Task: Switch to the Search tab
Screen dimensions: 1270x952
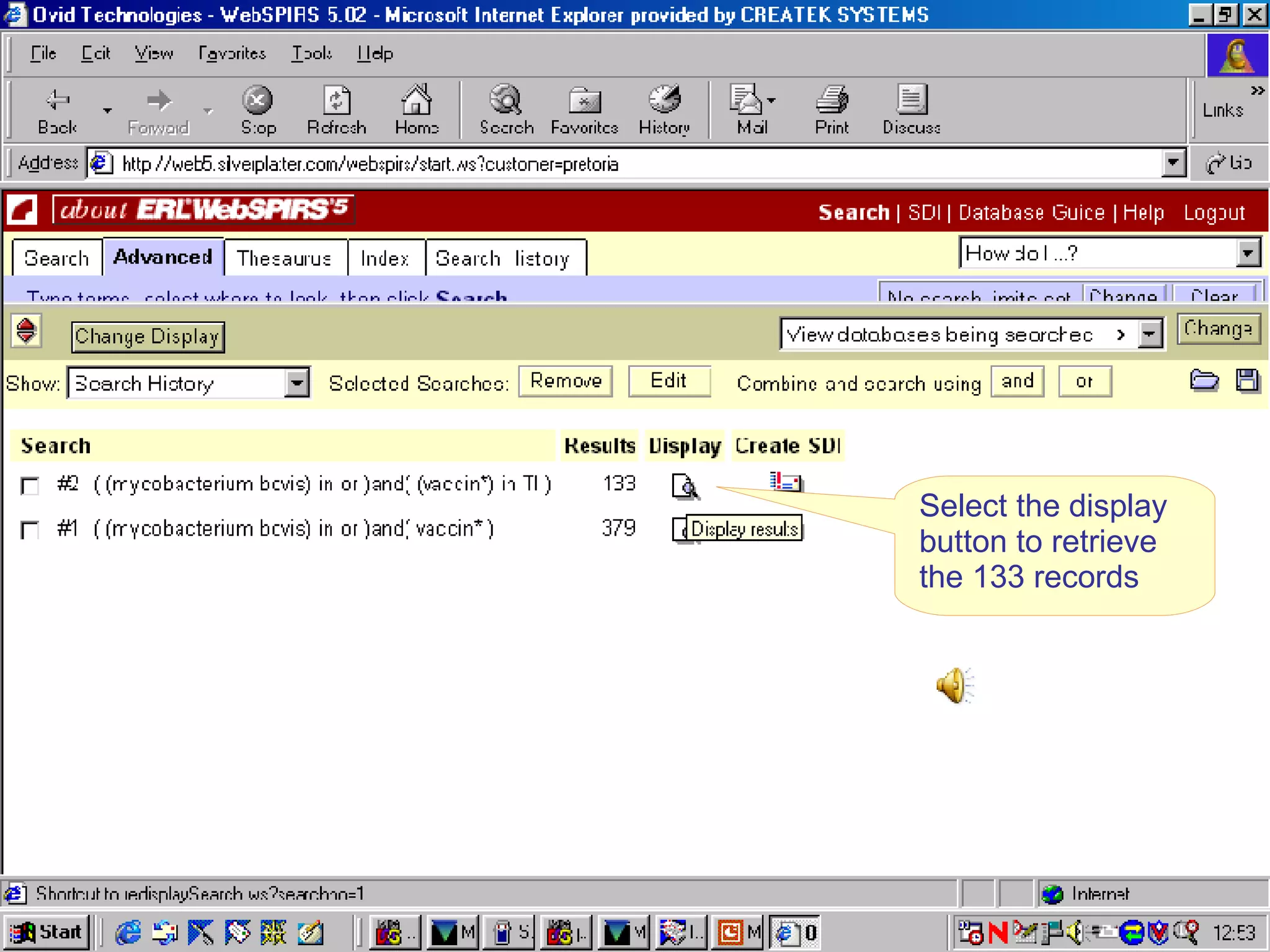Action: [x=56, y=258]
